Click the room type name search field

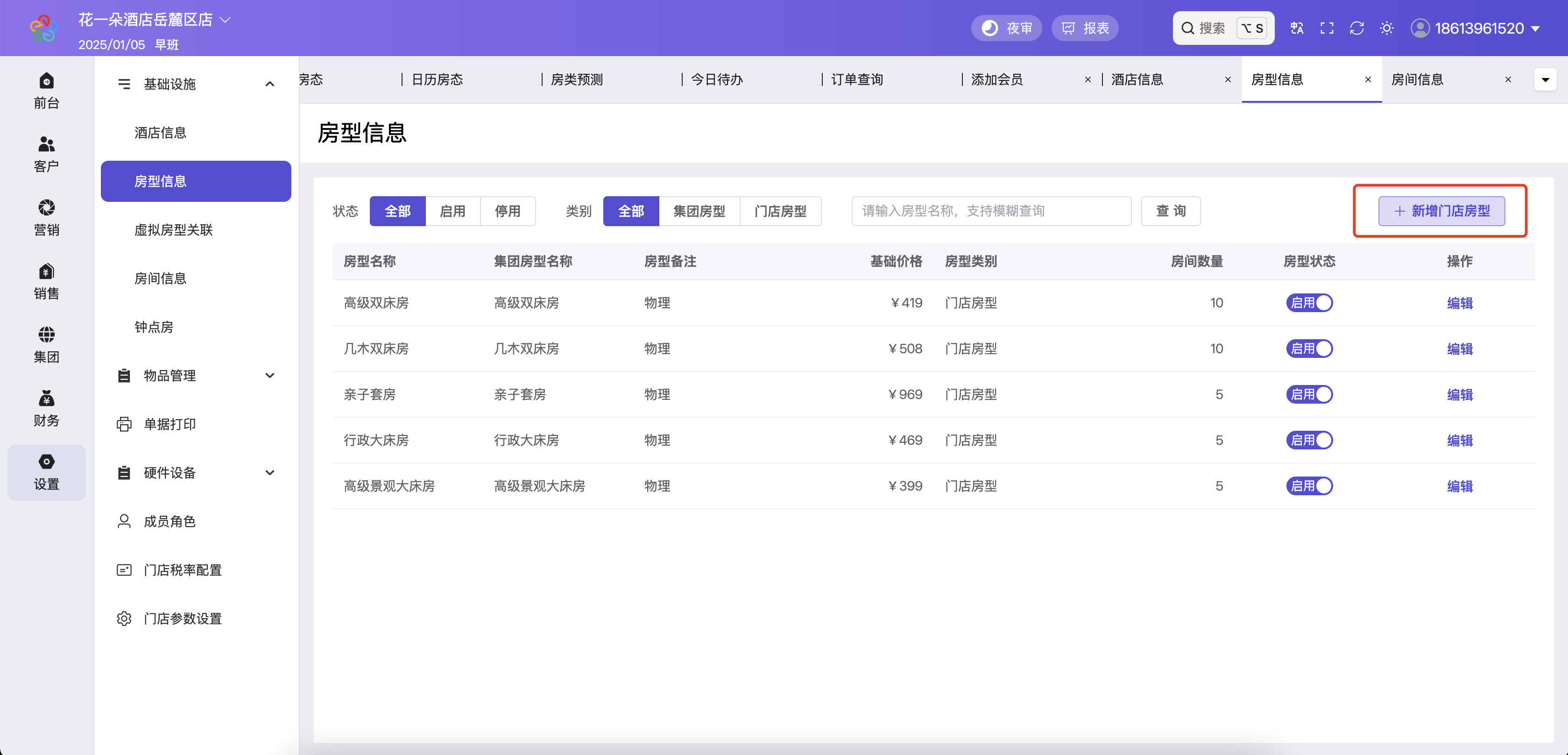[x=991, y=211]
